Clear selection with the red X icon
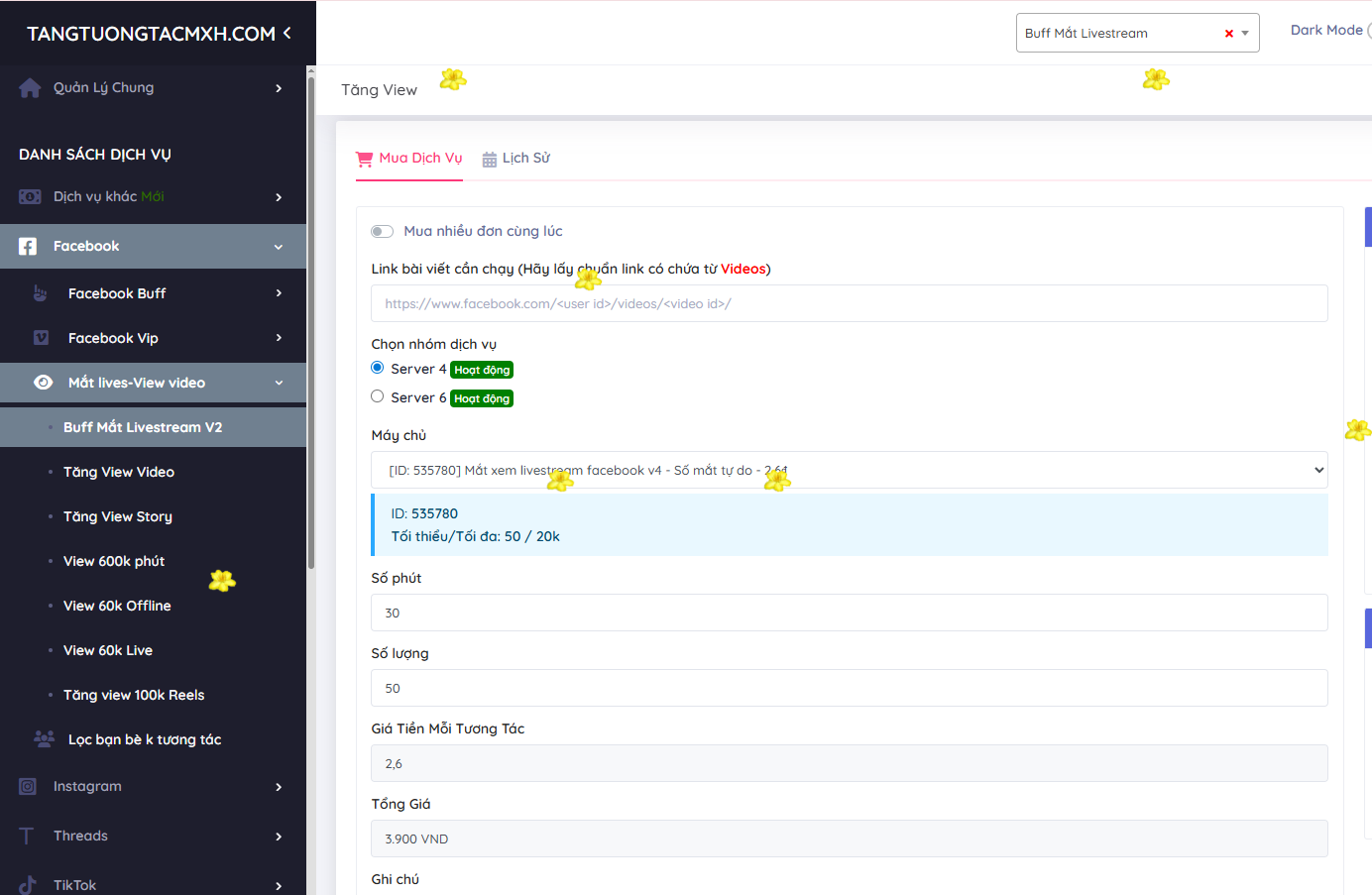 pyautogui.click(x=1229, y=34)
